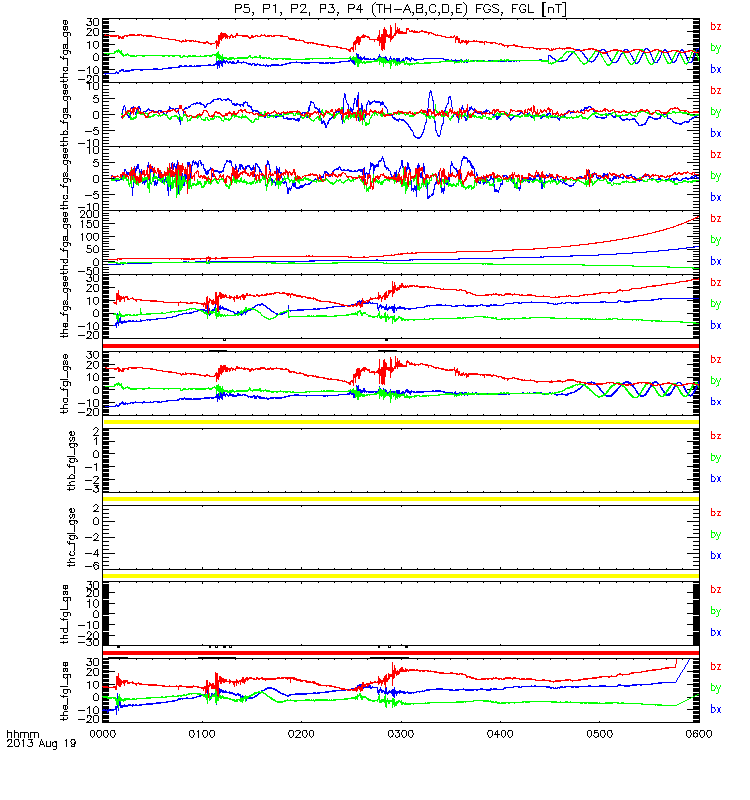
Task: Click bz legend of the the_fgl_gse panel
Action: [x=715, y=667]
